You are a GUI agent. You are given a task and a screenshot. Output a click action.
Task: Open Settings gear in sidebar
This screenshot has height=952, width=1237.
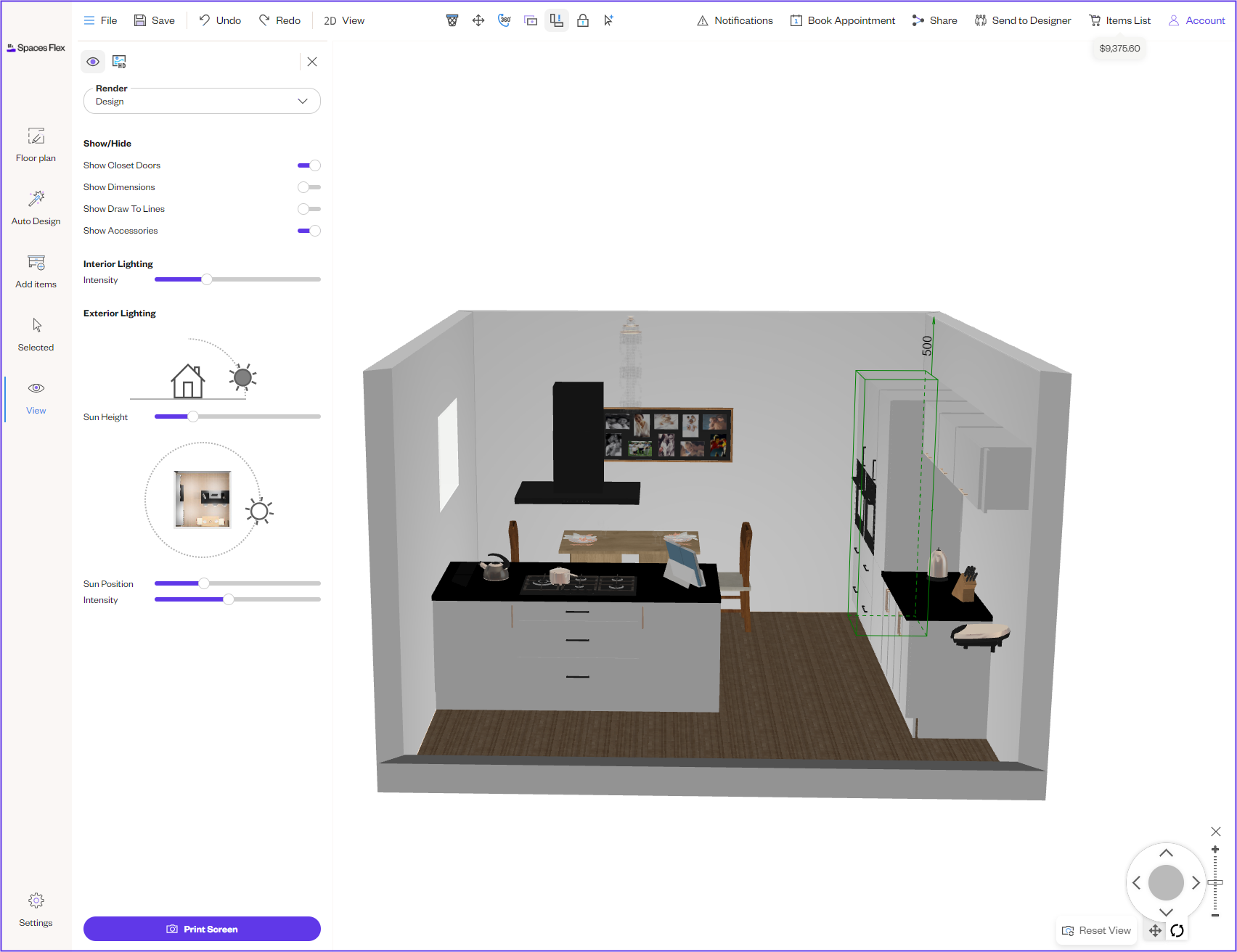coord(36,910)
